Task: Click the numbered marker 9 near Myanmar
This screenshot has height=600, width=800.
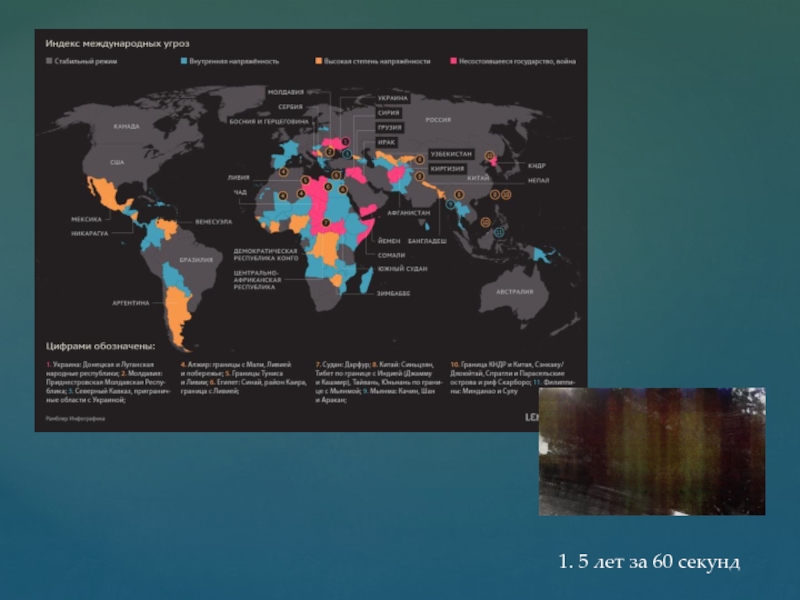Action: click(450, 204)
